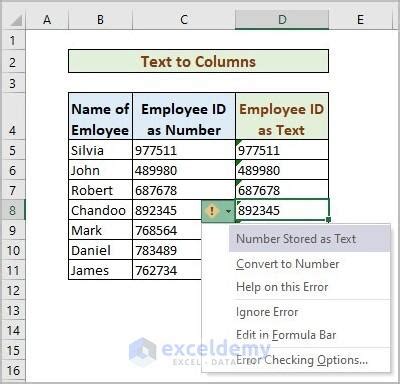
Task: Select row 9 header
Action: click(x=13, y=230)
